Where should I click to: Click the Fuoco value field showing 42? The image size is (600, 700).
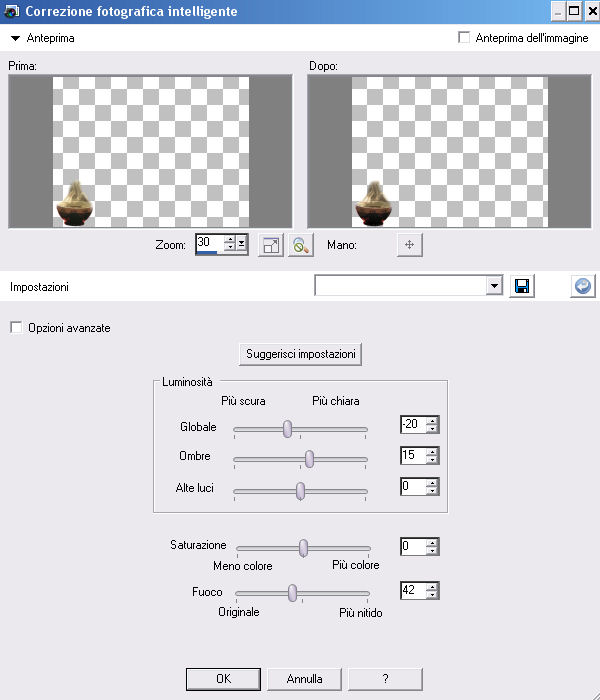(x=413, y=590)
